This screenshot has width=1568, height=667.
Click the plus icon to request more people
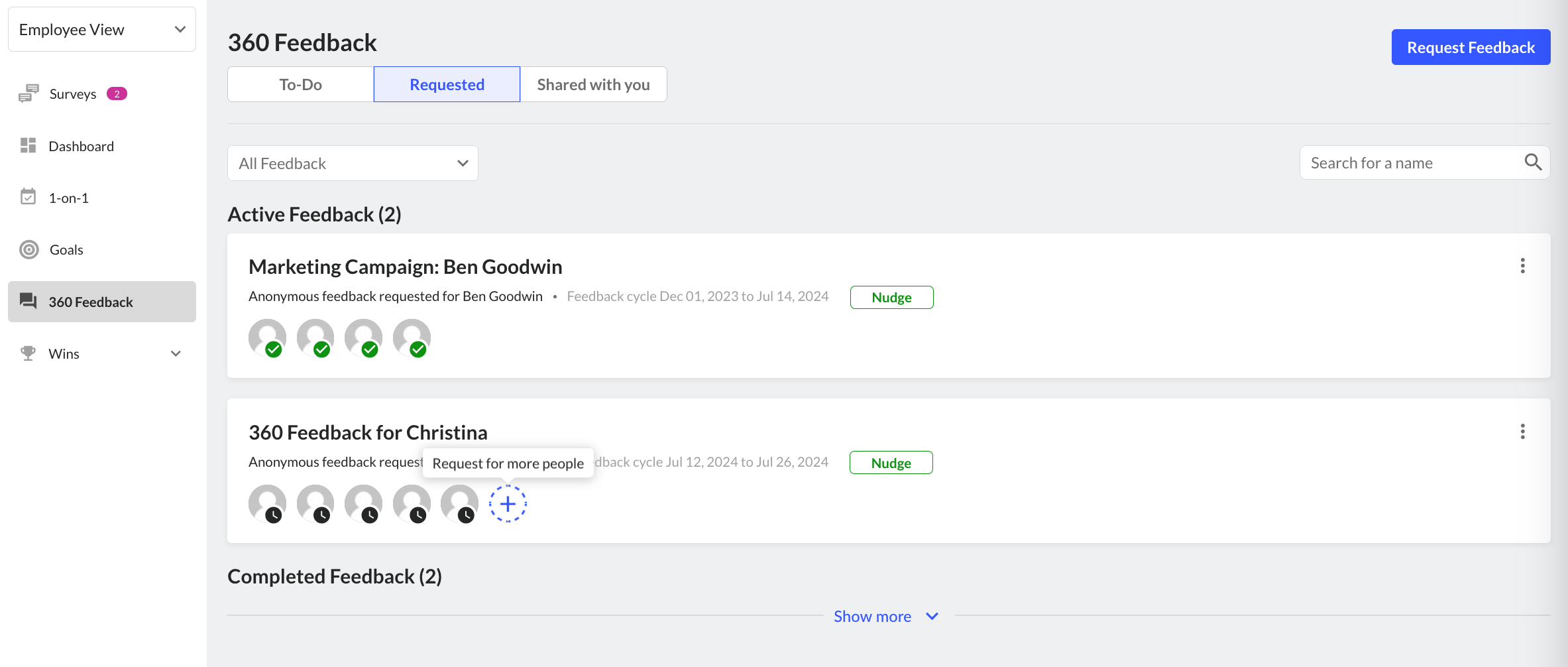508,504
